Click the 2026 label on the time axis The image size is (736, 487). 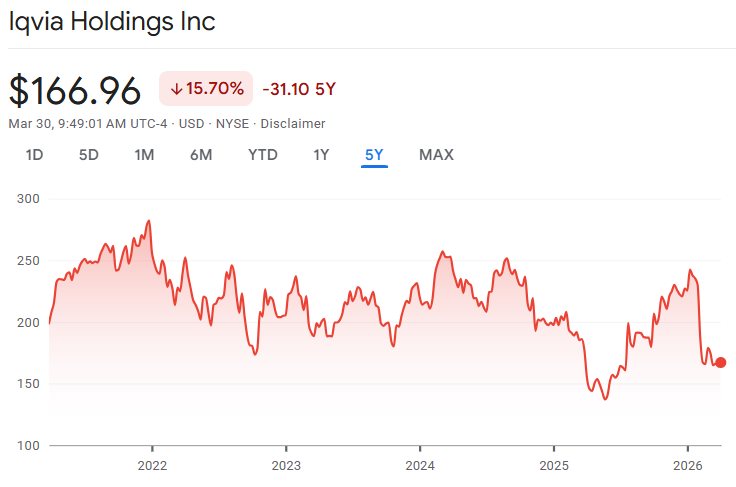688,465
